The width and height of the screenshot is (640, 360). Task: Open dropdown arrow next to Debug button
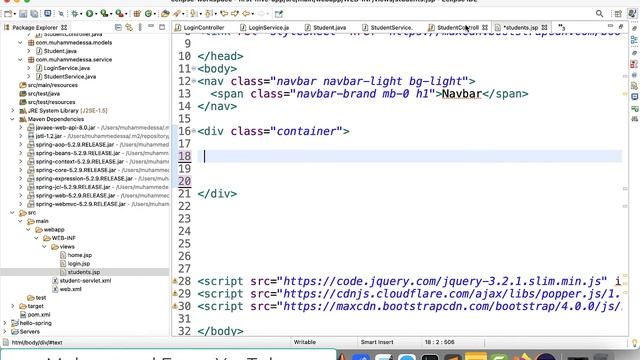click(x=81, y=14)
